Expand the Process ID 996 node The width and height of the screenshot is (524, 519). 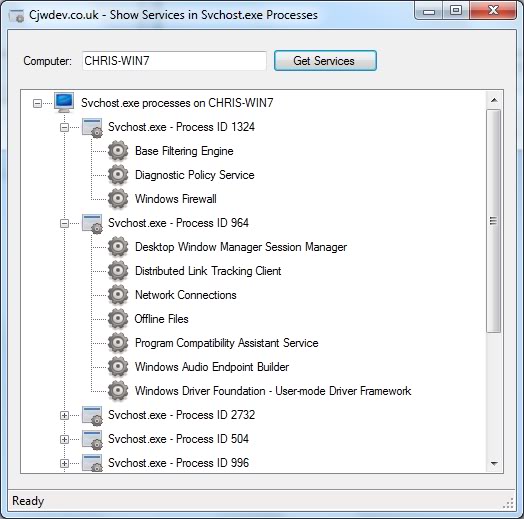64,464
